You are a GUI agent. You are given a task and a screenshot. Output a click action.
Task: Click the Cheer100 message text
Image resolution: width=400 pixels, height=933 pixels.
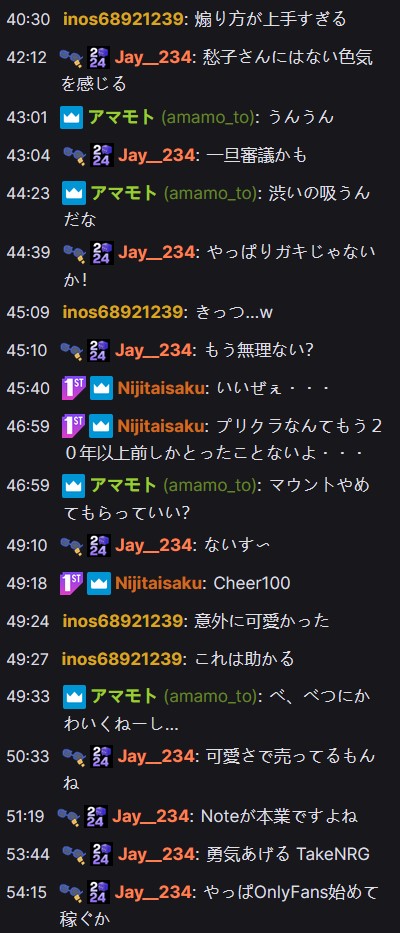click(252, 583)
